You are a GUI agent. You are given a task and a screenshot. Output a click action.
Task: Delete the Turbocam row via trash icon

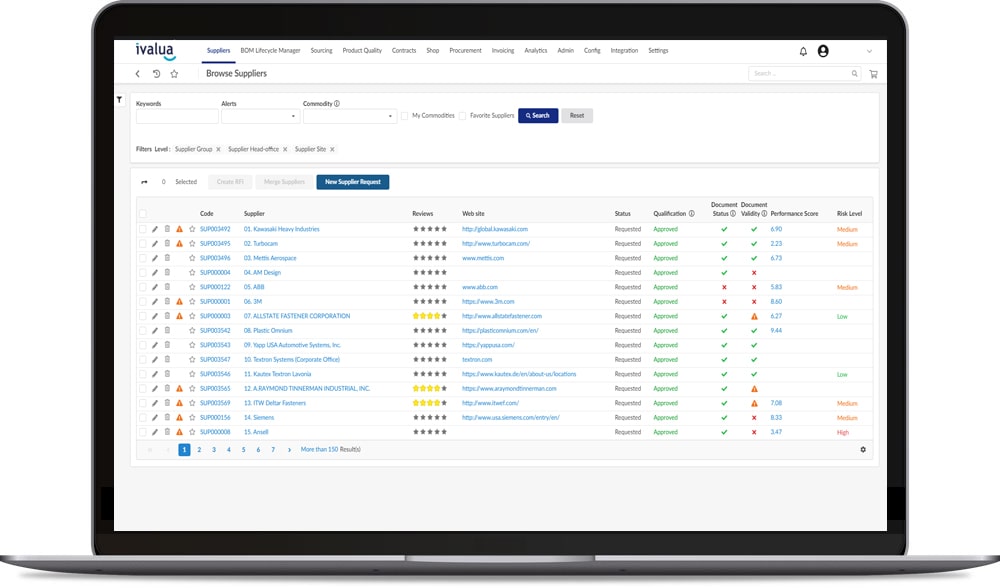point(167,244)
